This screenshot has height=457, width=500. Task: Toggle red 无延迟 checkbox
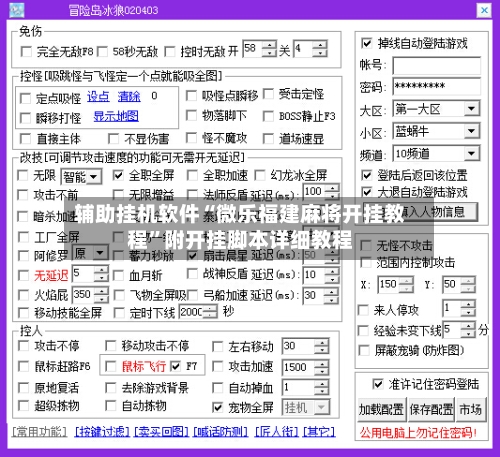click(x=23, y=276)
